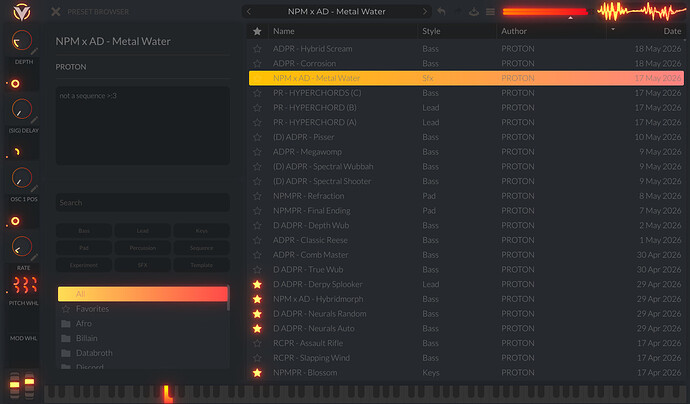Screen dimensions: 690x404
Task: Unfavorite the NPM x AD - Hybridmorph preset
Action: coord(257,299)
